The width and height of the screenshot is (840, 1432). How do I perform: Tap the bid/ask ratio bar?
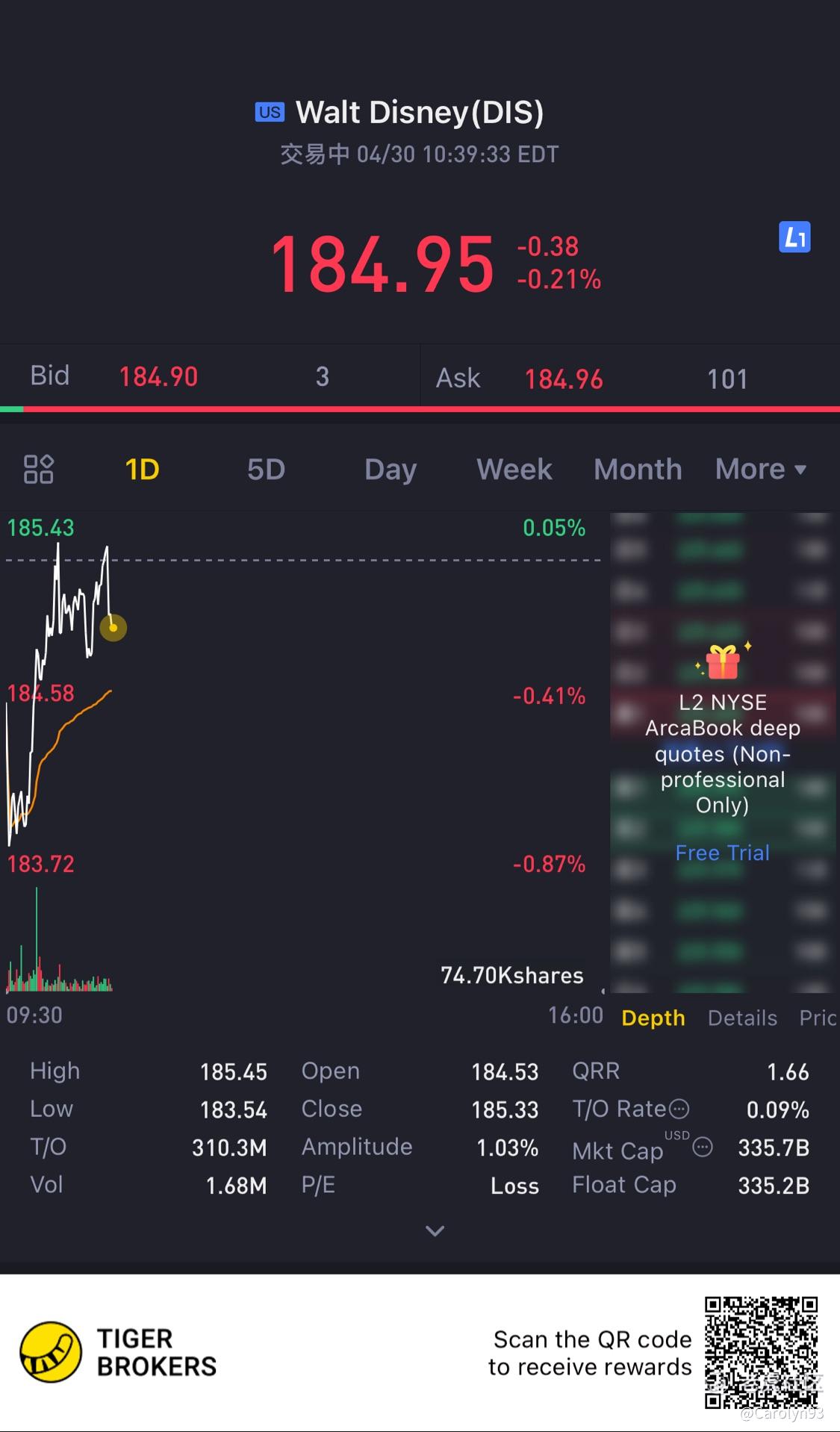coord(420,409)
